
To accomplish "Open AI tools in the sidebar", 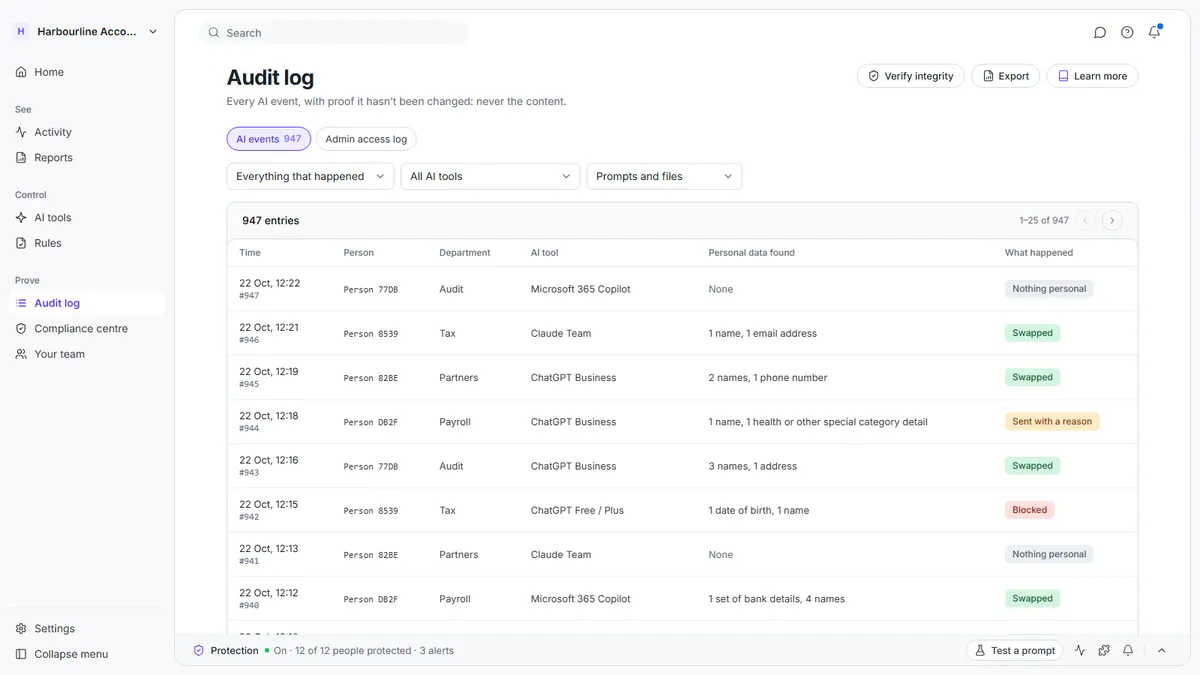I will pyautogui.click(x=85, y=217).
